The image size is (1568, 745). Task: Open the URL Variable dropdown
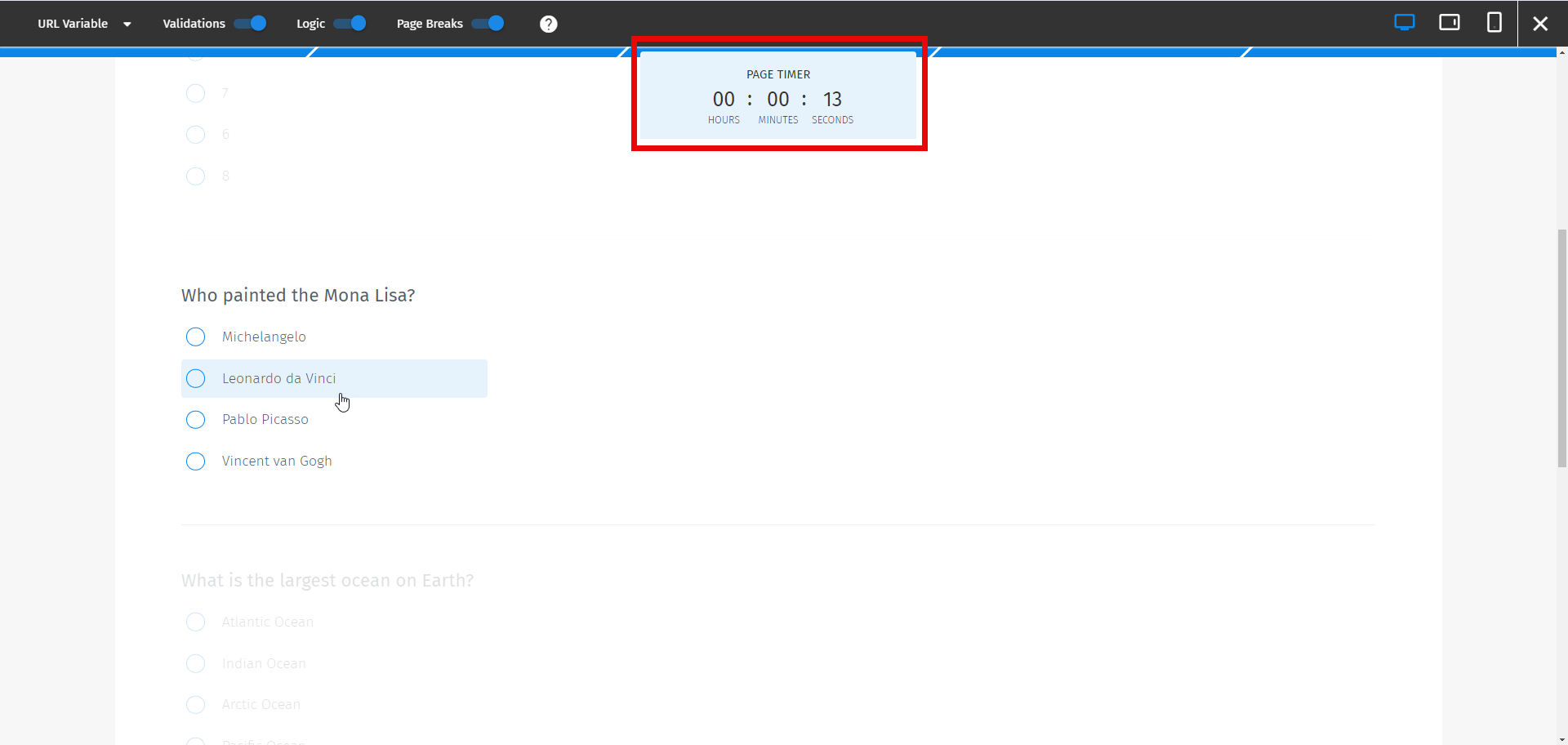click(x=84, y=24)
